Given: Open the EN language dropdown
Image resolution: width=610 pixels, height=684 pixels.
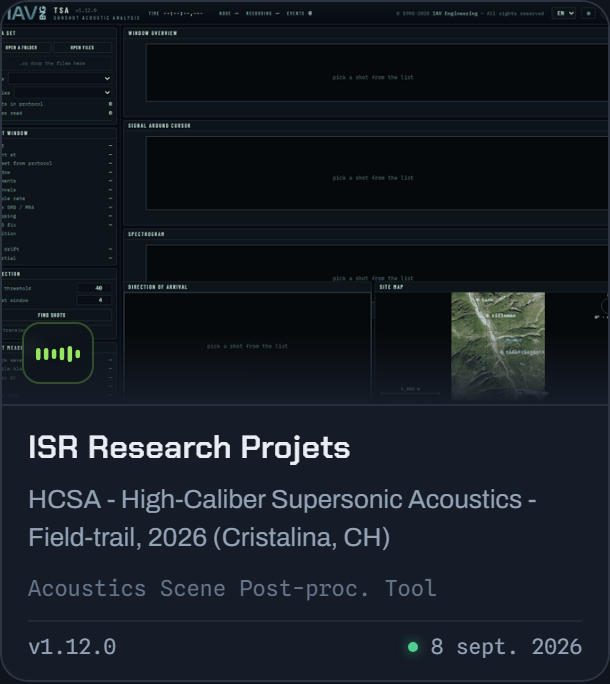Looking at the screenshot, I should [564, 13].
